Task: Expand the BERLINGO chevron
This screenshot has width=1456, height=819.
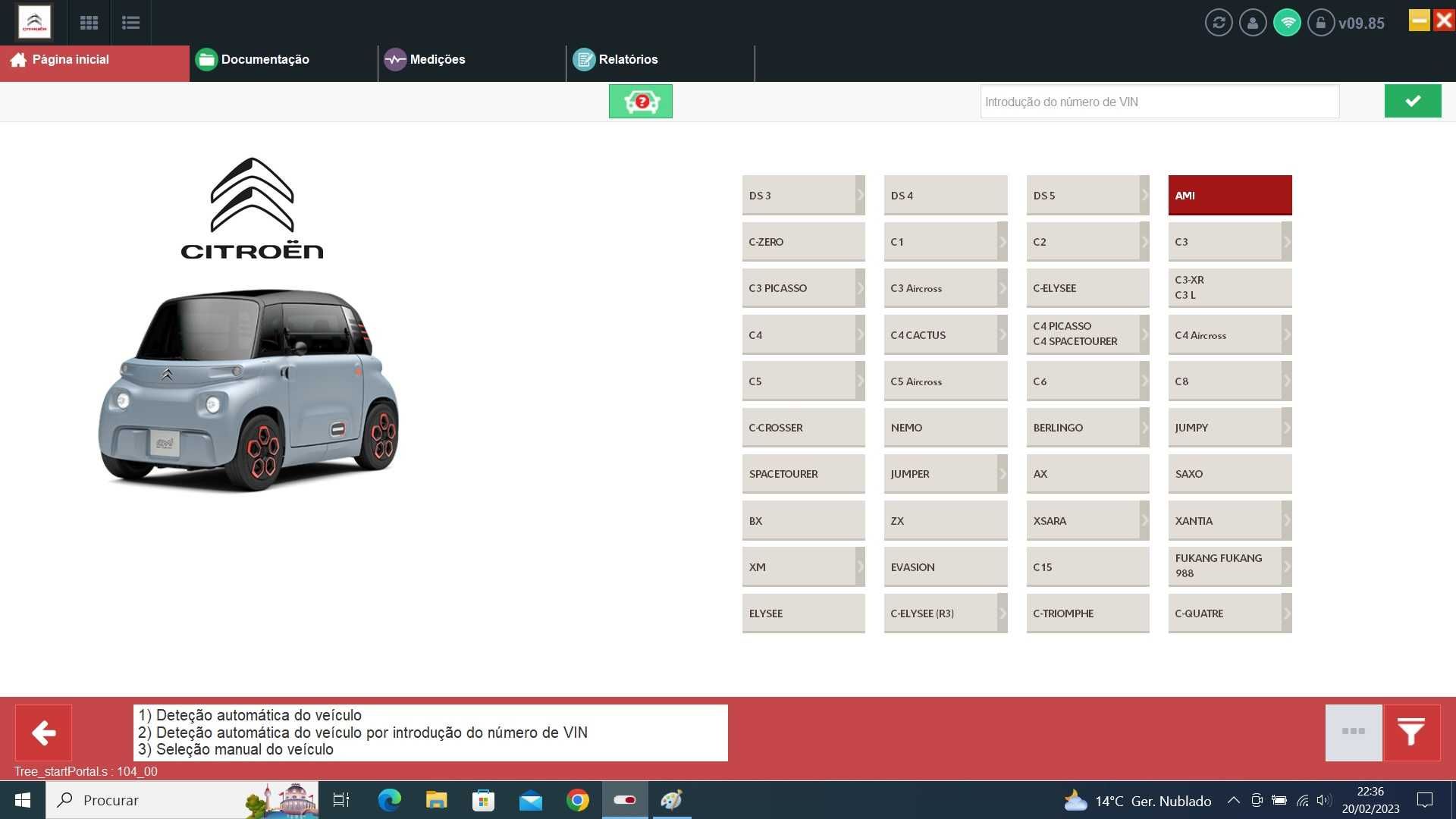Action: point(1144,428)
